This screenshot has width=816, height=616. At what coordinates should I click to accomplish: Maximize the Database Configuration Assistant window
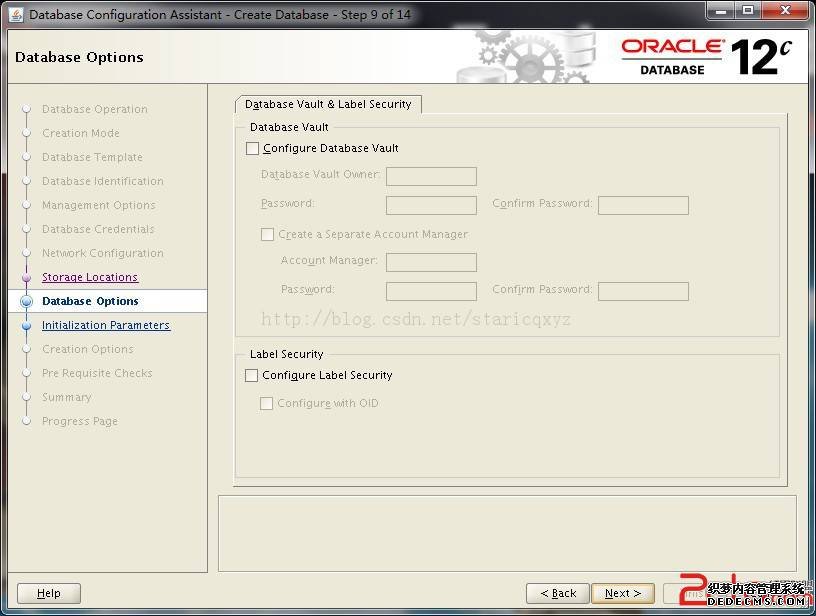tap(747, 11)
